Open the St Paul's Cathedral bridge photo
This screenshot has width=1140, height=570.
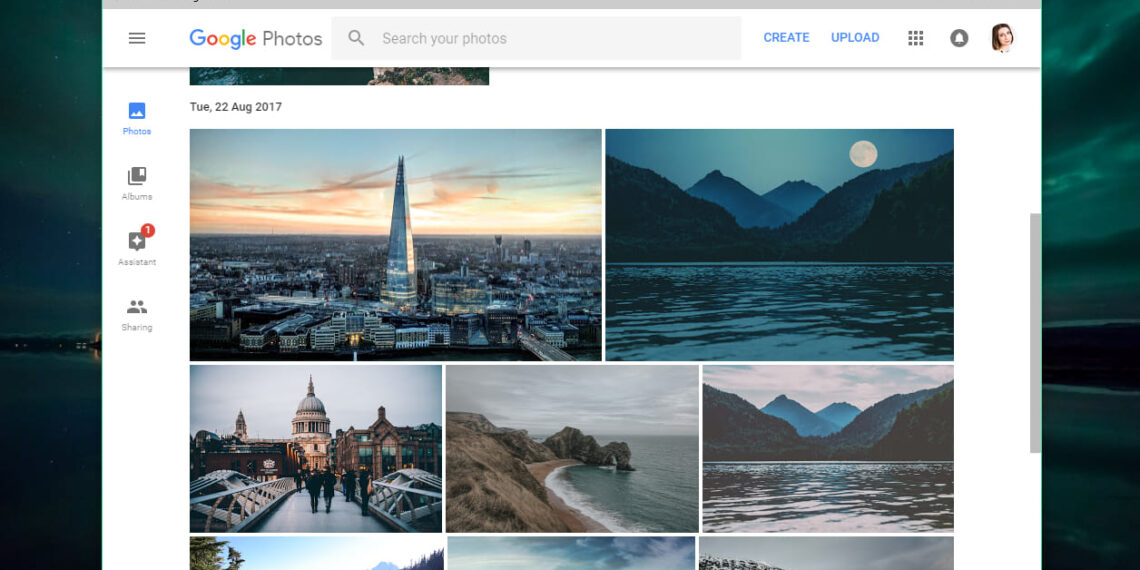click(315, 448)
